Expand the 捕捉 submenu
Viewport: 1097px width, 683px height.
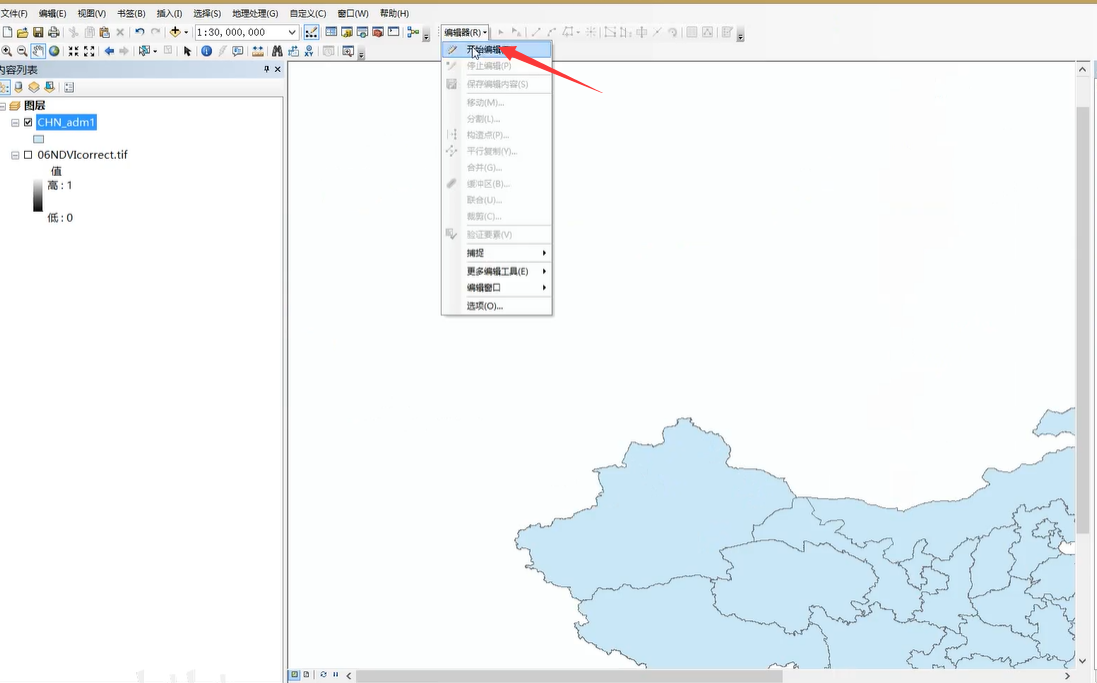pyautogui.click(x=497, y=253)
